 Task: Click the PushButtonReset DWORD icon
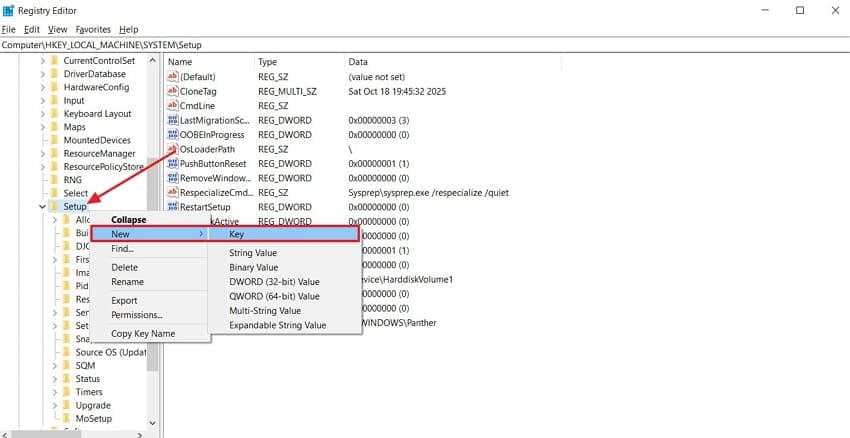click(173, 164)
